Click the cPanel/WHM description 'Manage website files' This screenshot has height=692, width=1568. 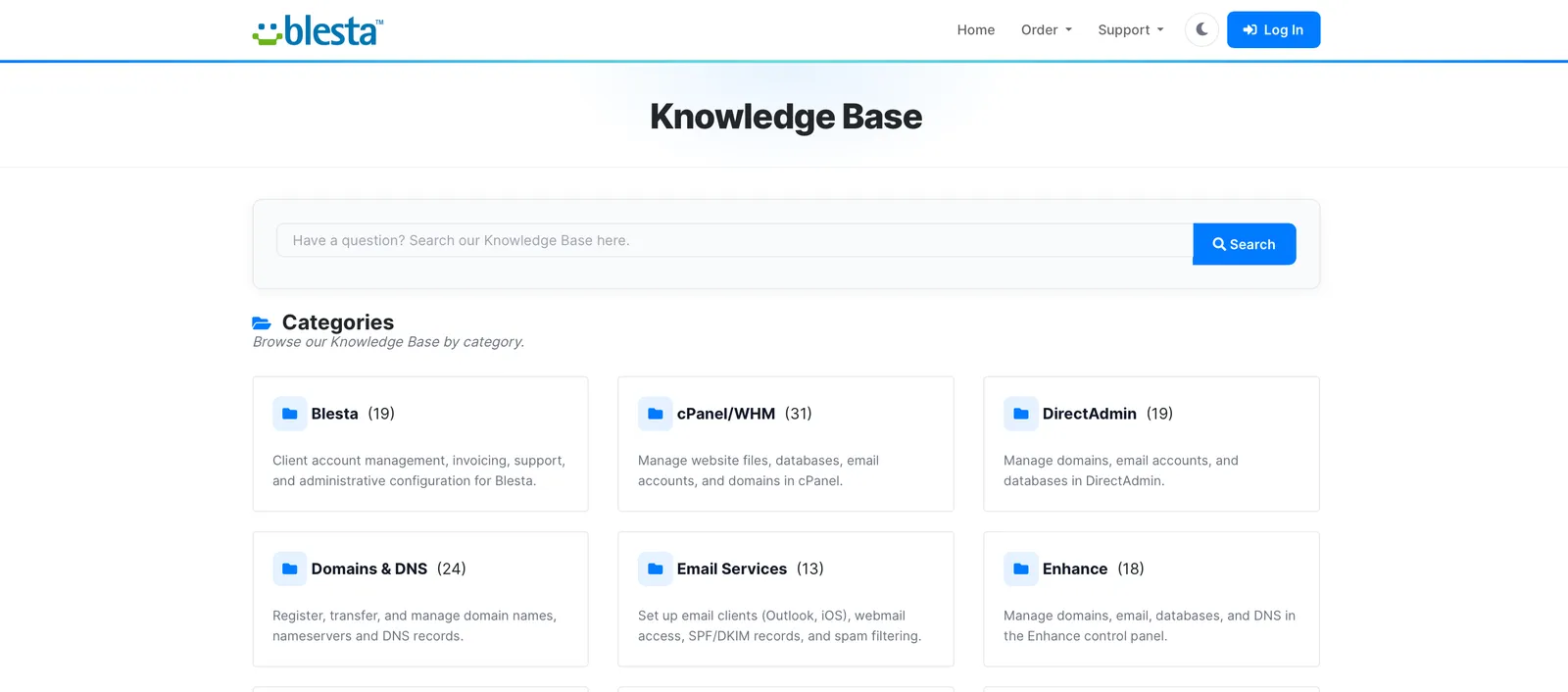759,470
